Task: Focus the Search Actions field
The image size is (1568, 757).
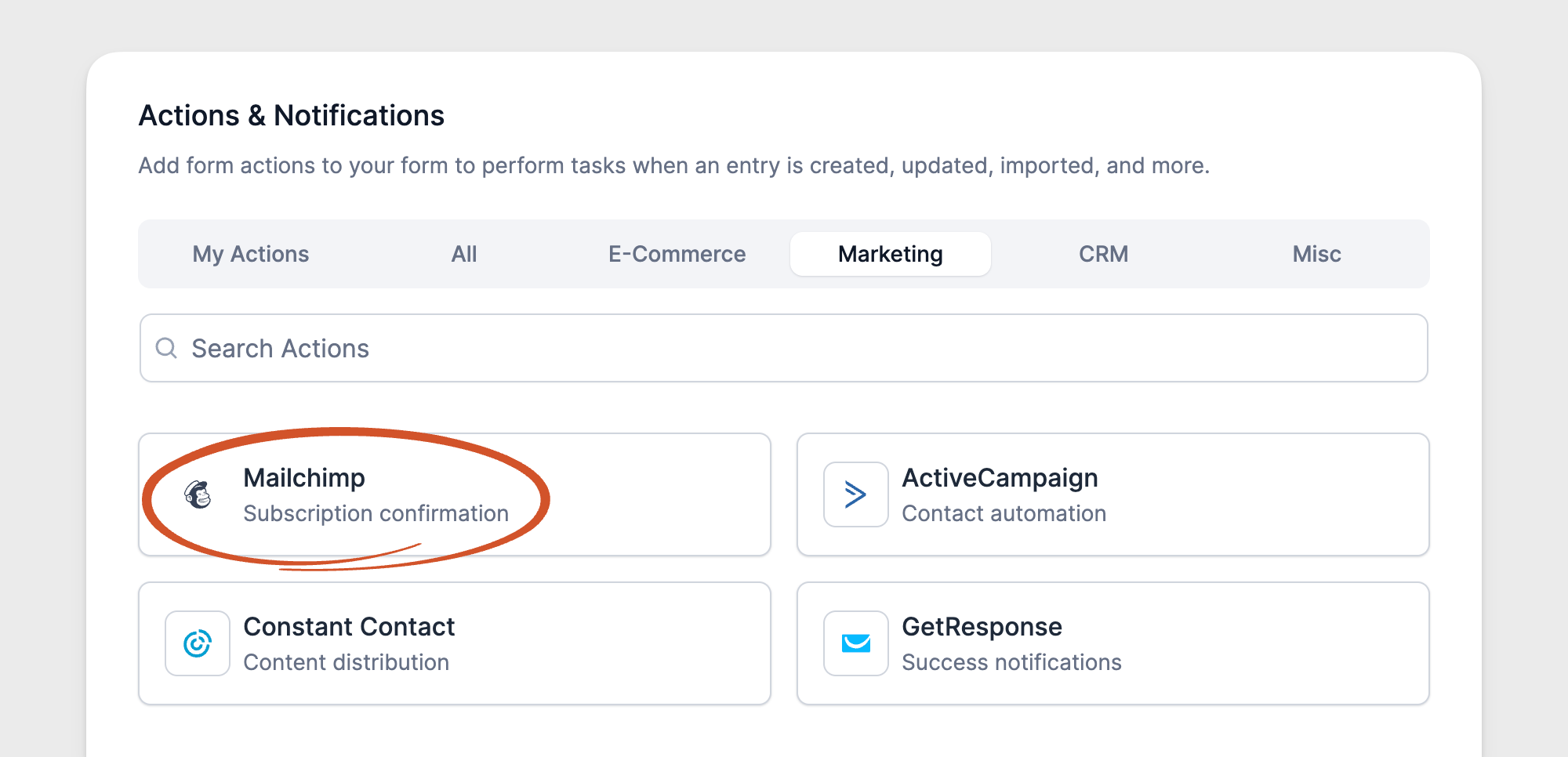Action: pyautogui.click(x=784, y=348)
